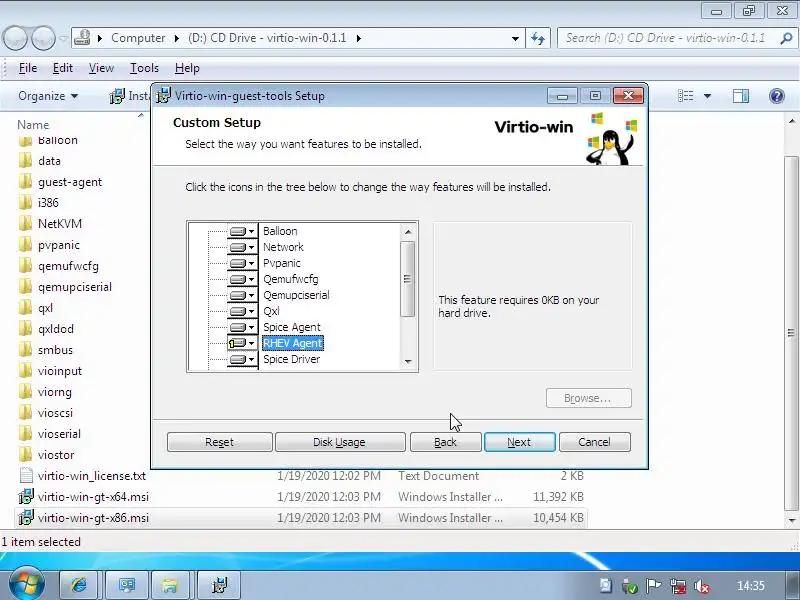Open Balloon feature install-state dropdown icon

point(242,231)
